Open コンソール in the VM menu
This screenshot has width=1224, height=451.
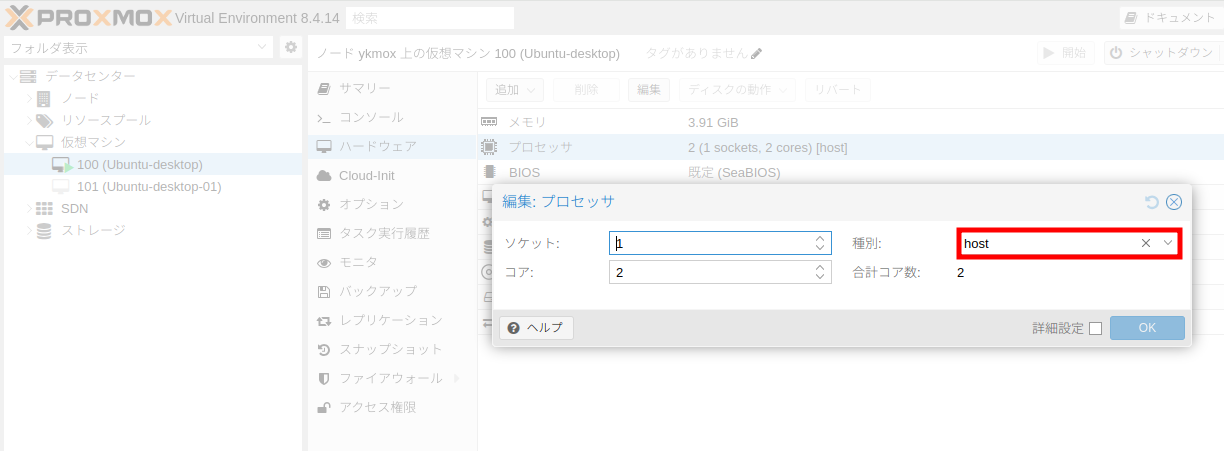392,117
